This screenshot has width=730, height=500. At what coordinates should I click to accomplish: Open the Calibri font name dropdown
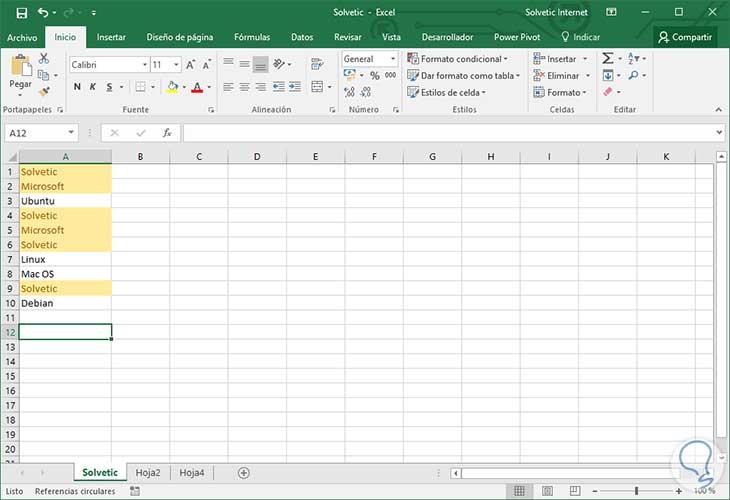click(145, 65)
